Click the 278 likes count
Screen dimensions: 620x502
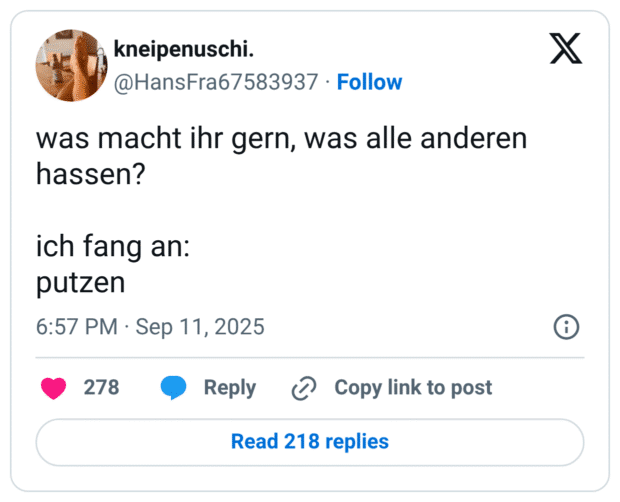point(101,388)
